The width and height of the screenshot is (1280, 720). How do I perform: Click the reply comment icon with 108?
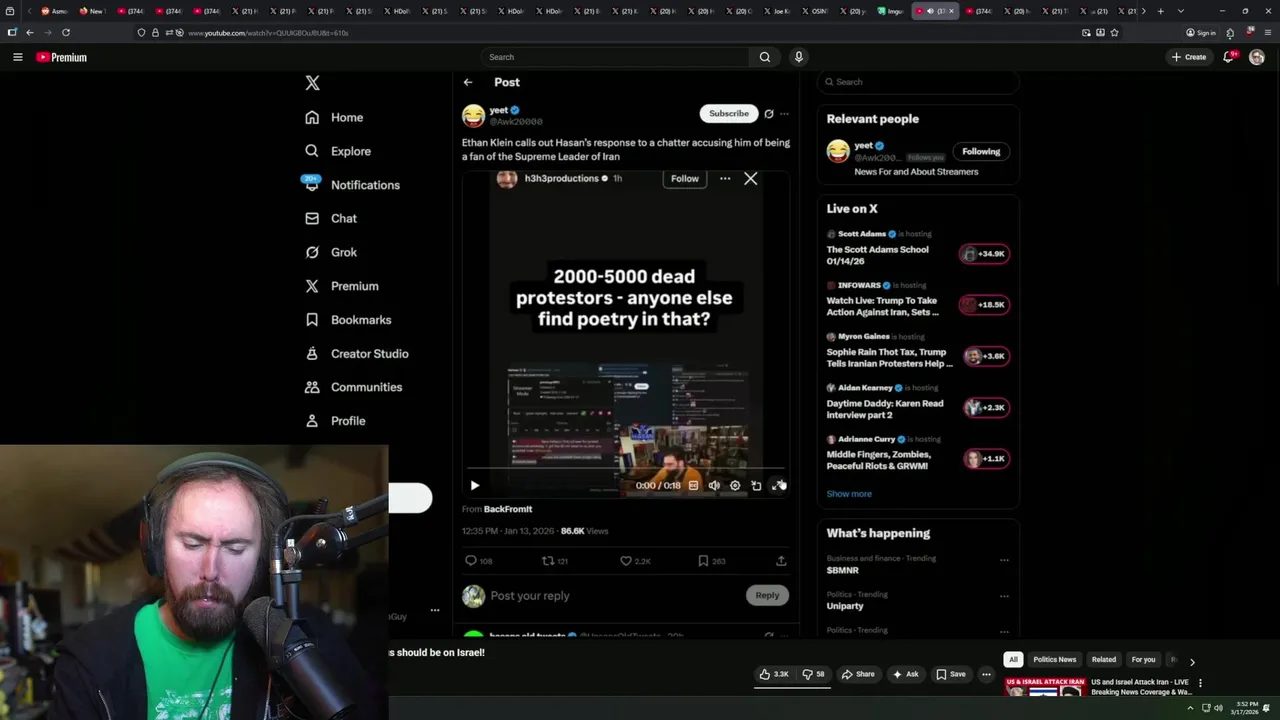pyautogui.click(x=479, y=561)
